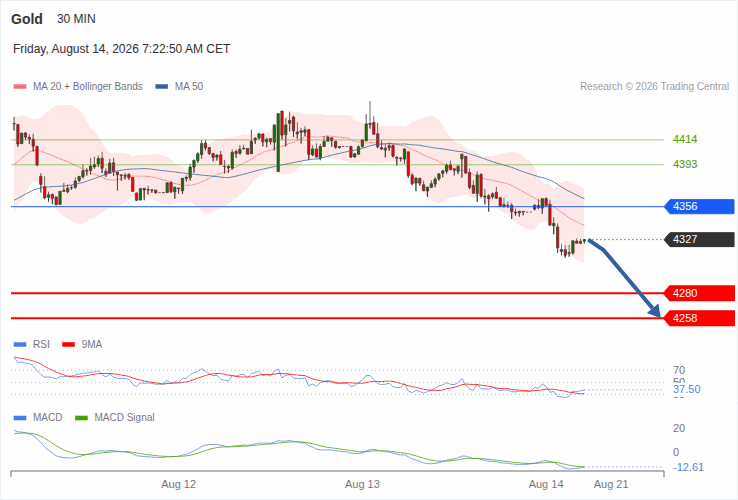738x500 pixels.
Task: Click the red 4258 support price tag
Action: [x=699, y=318]
